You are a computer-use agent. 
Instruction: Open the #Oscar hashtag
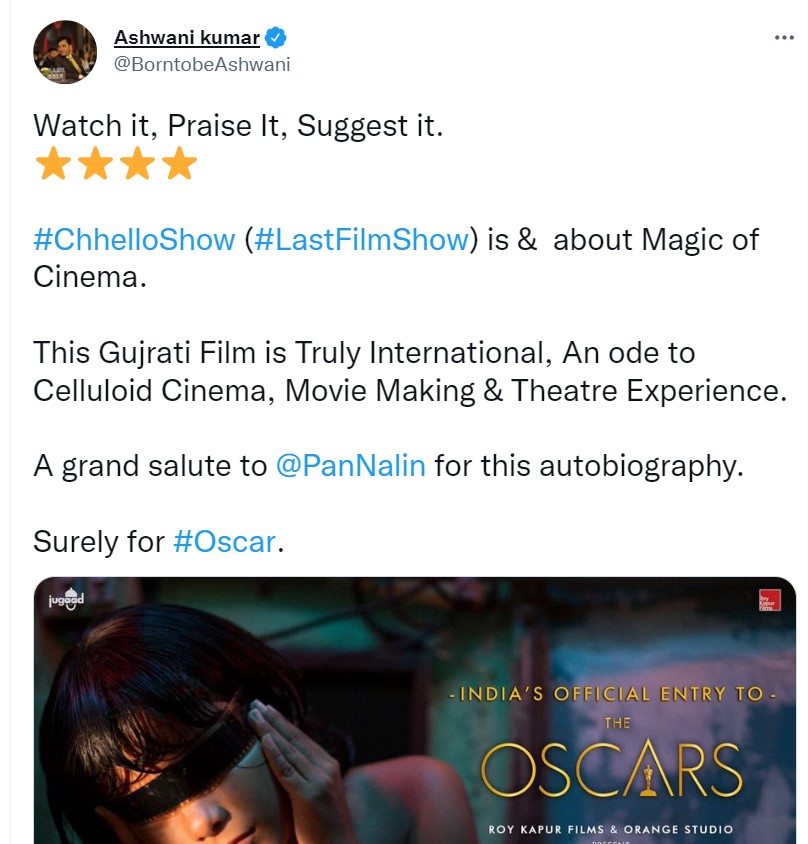224,541
